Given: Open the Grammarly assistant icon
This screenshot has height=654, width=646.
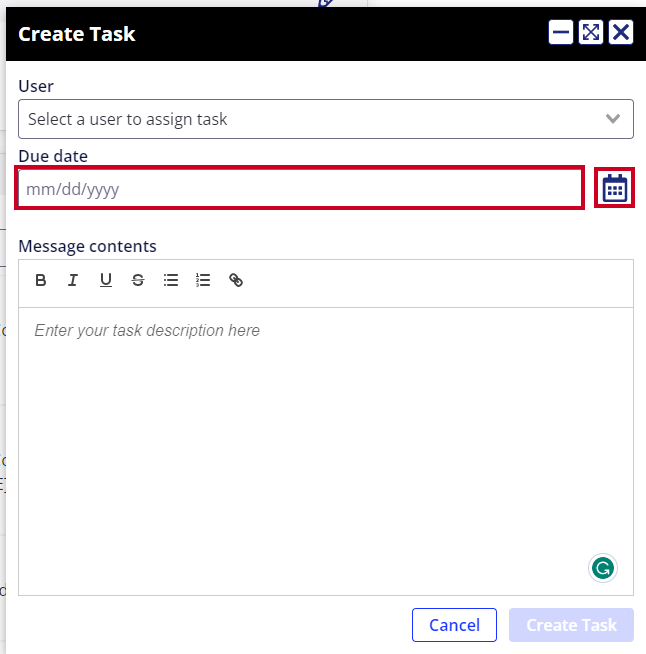Looking at the screenshot, I should click(x=603, y=568).
